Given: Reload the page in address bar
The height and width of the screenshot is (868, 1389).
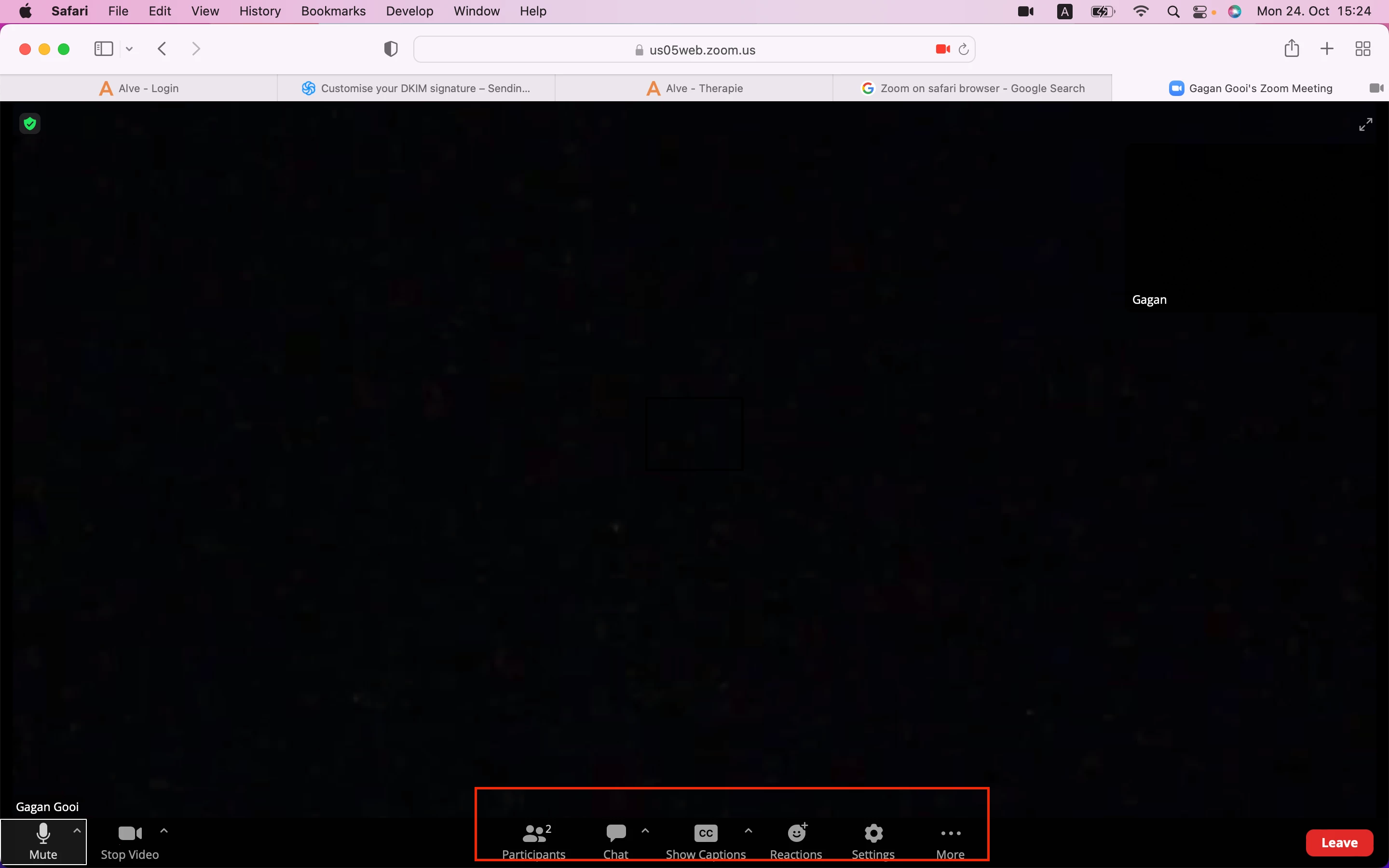Looking at the screenshot, I should click(x=964, y=50).
